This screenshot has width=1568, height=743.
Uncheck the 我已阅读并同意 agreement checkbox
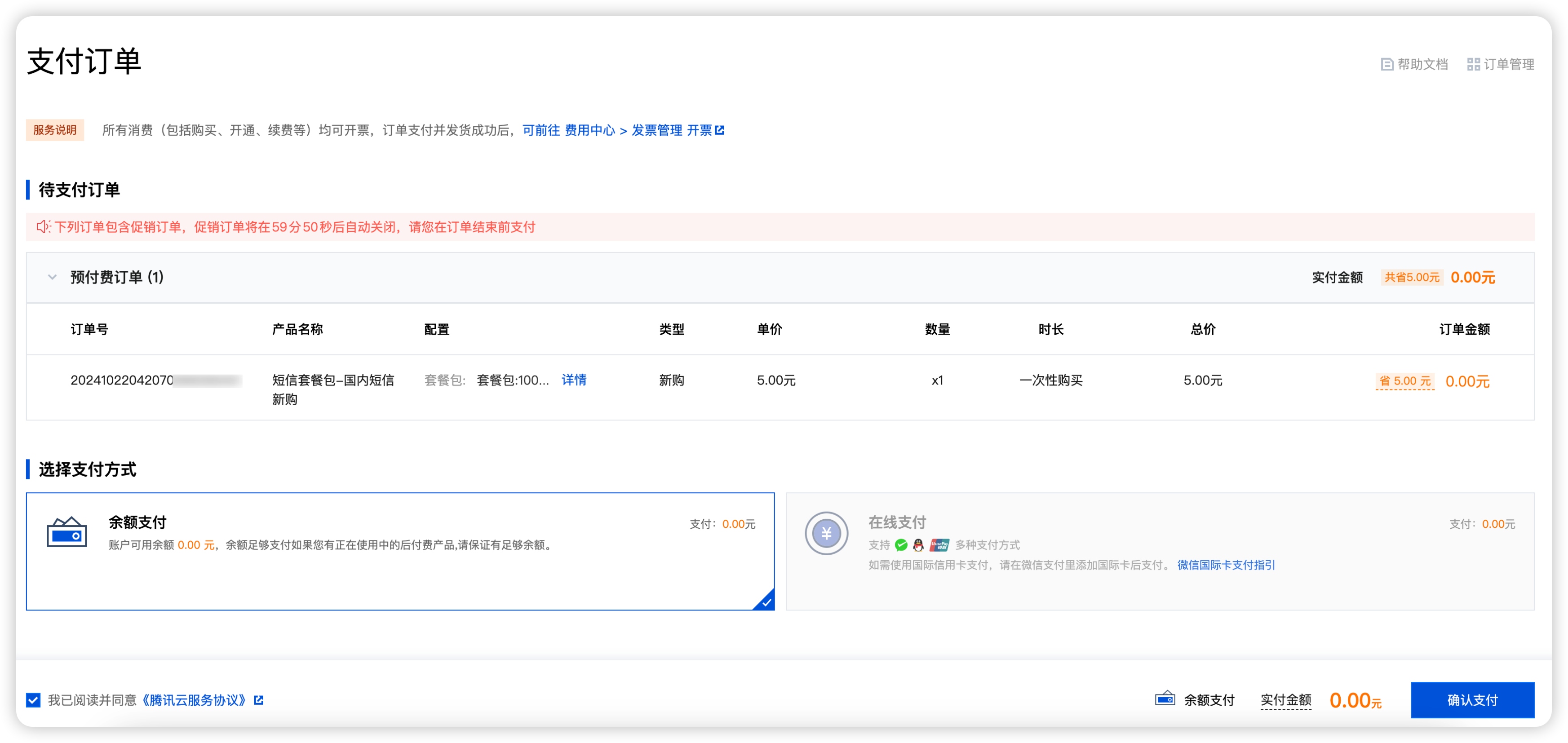(x=34, y=700)
